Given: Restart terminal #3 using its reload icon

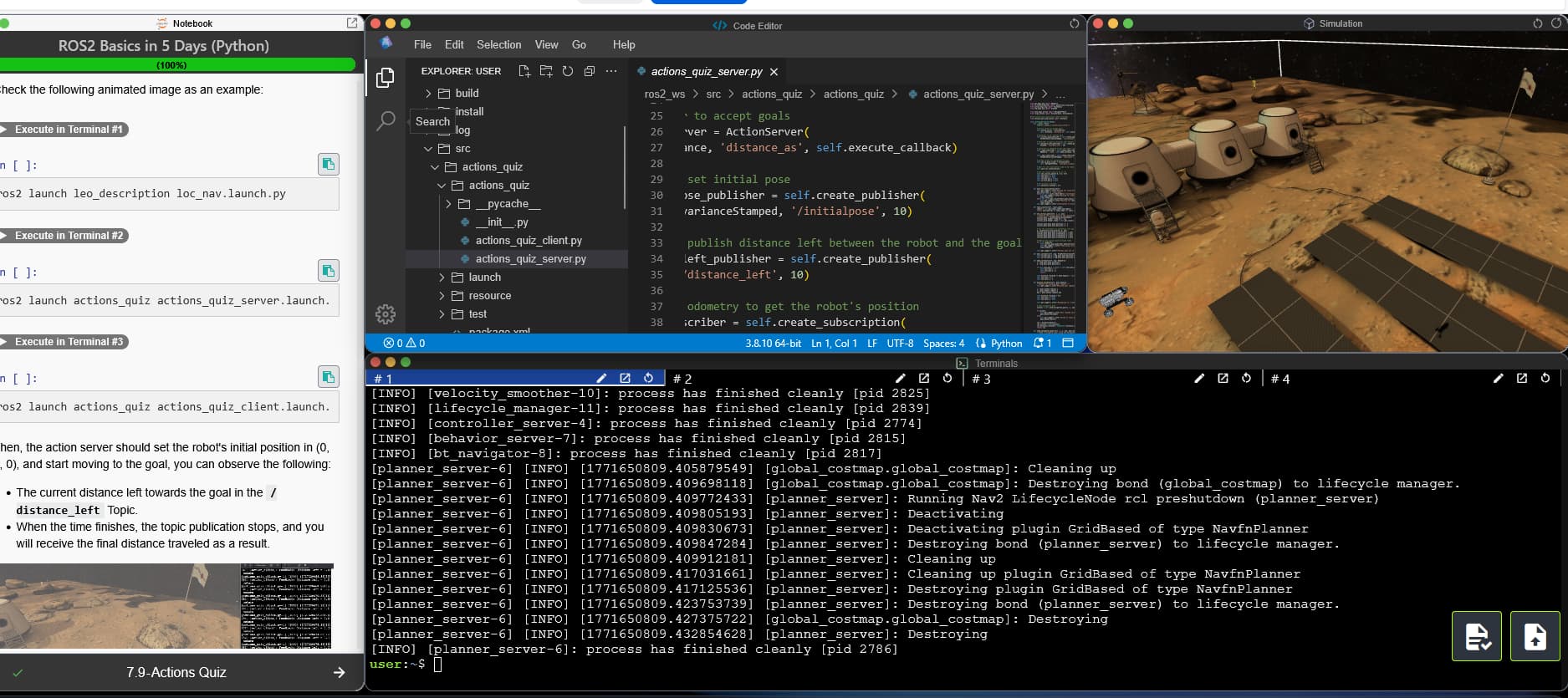Looking at the screenshot, I should pos(1246,379).
